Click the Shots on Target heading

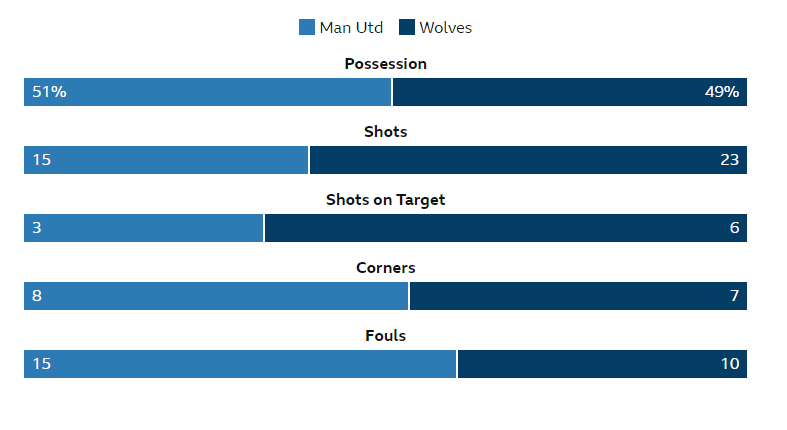point(385,200)
